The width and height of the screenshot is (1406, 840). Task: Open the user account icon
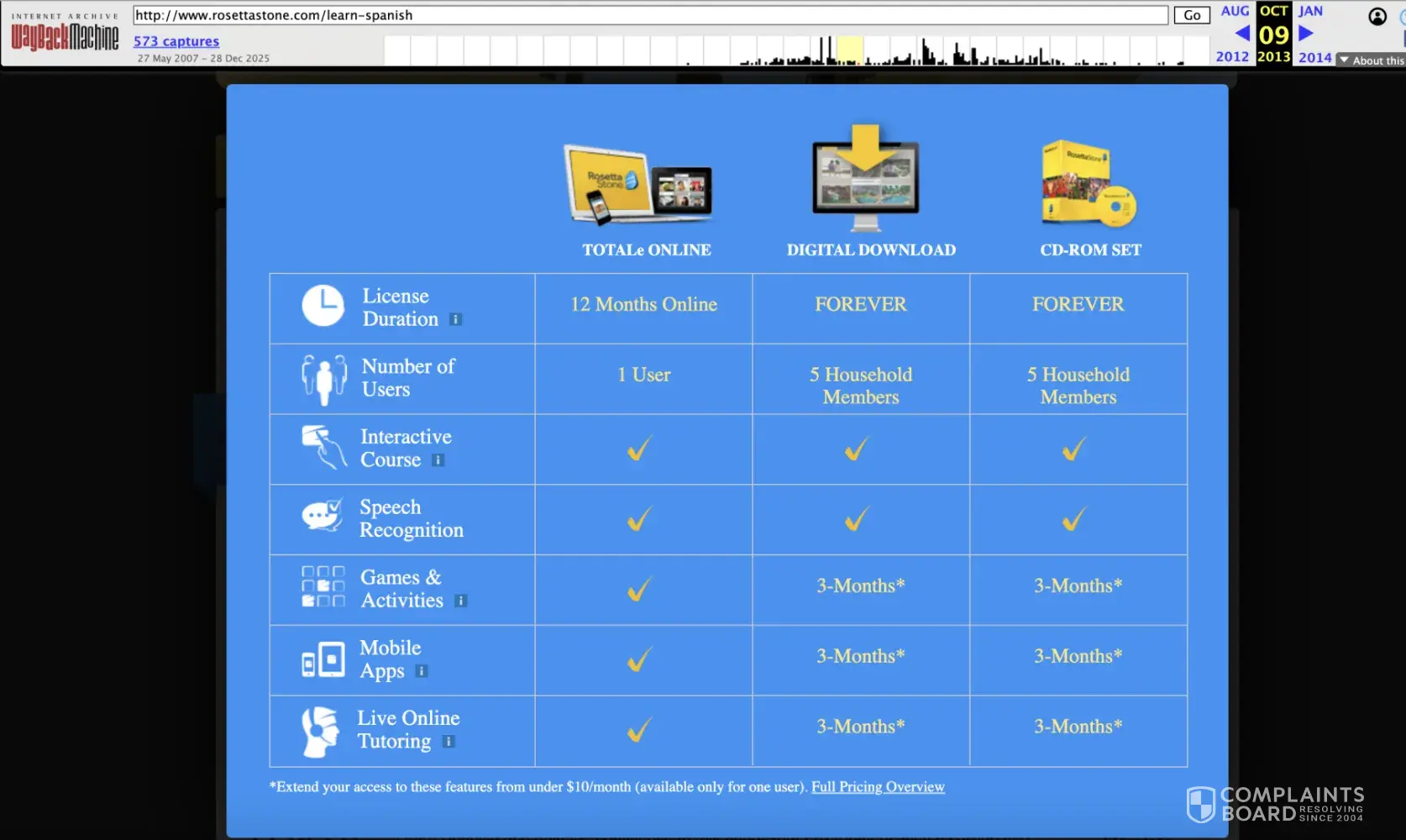click(1377, 16)
